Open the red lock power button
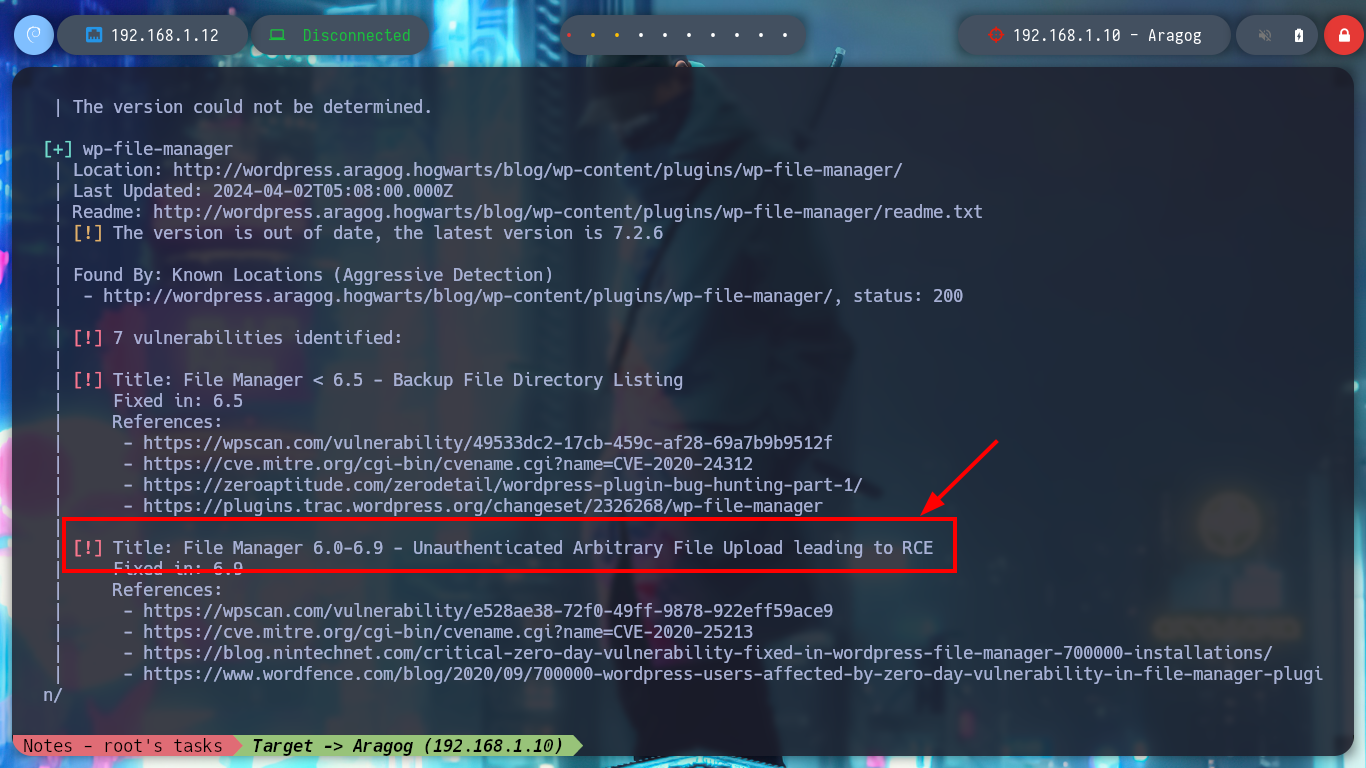The width and height of the screenshot is (1366, 768). 1343,35
